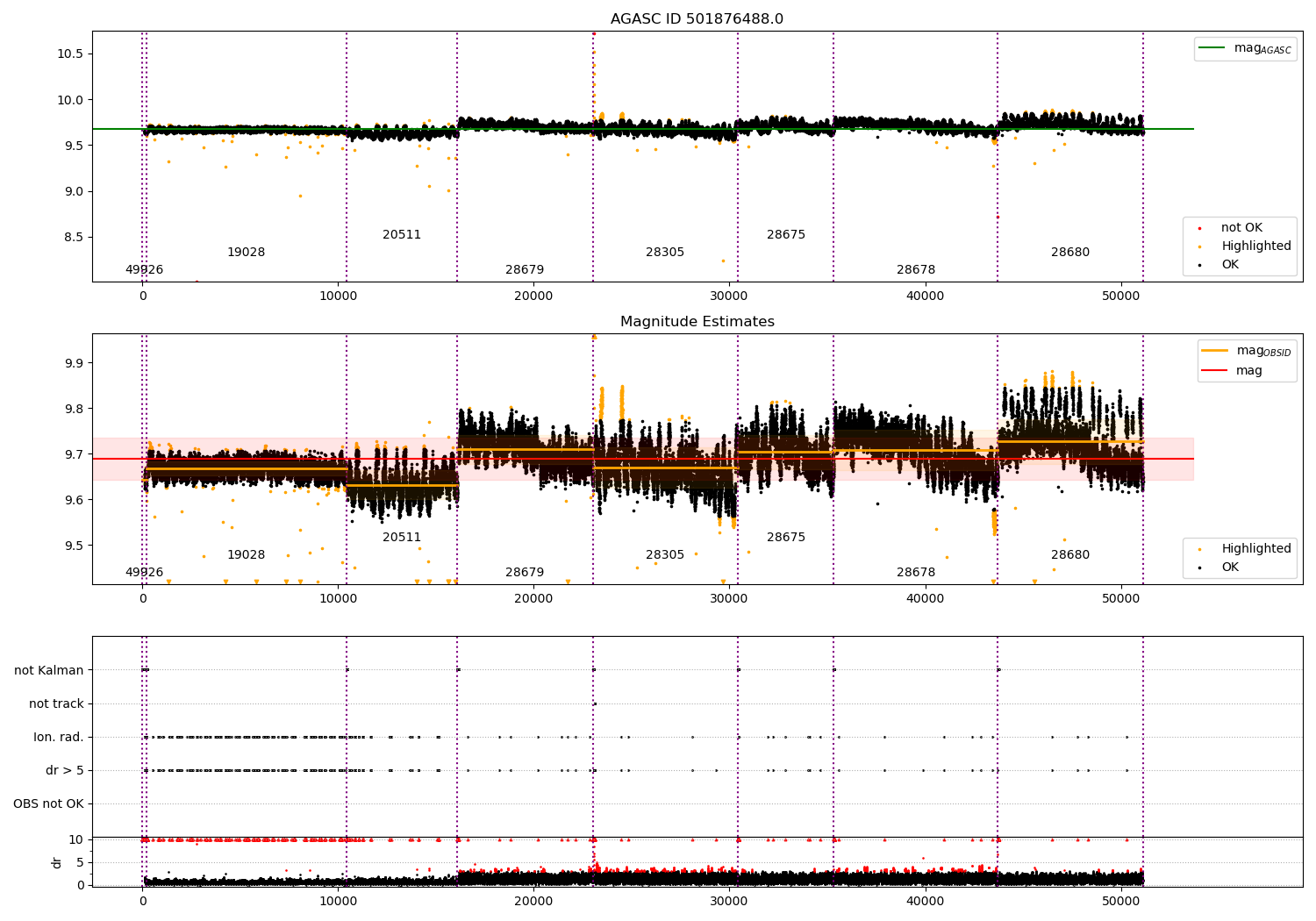Select the red 'mag' legend line
Image resolution: width=1316 pixels, height=921 pixels.
click(1214, 370)
